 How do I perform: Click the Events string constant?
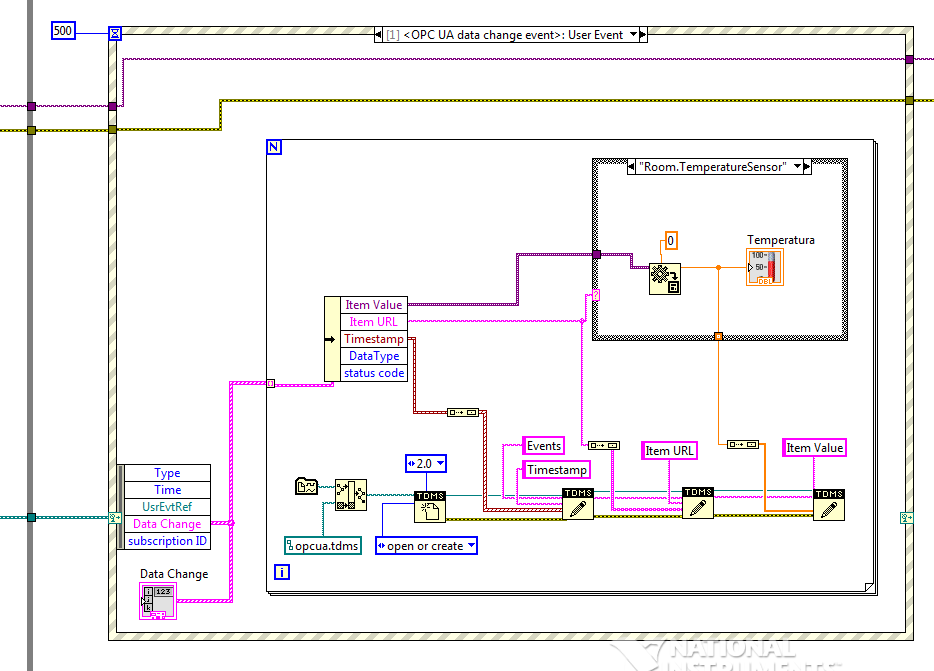(543, 446)
